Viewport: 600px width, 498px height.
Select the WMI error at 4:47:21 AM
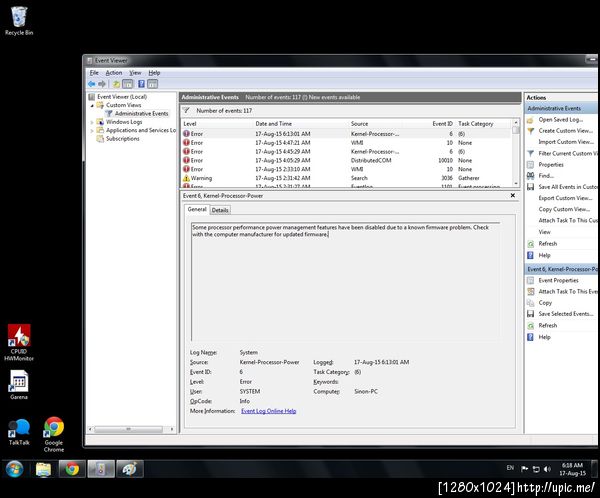point(346,143)
